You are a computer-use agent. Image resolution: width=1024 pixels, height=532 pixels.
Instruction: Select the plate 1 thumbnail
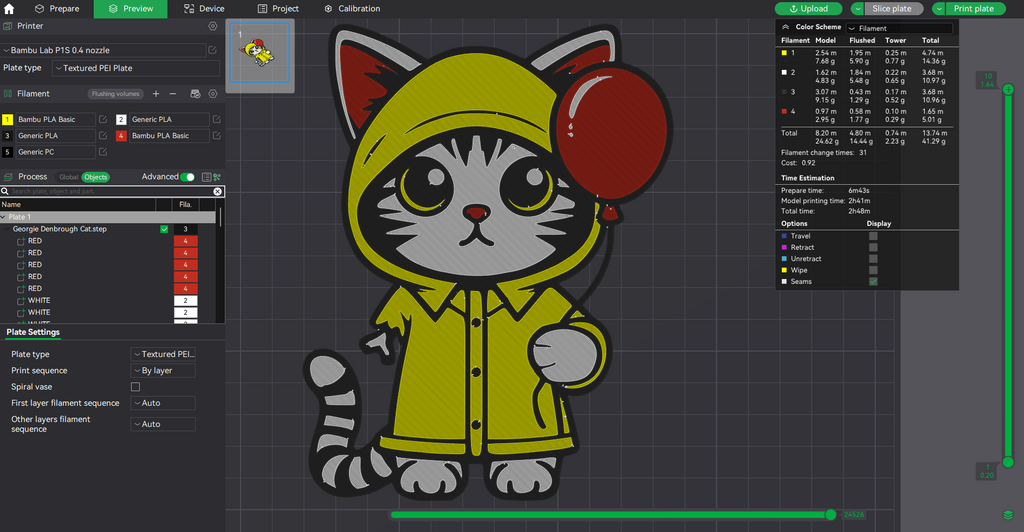tap(260, 55)
